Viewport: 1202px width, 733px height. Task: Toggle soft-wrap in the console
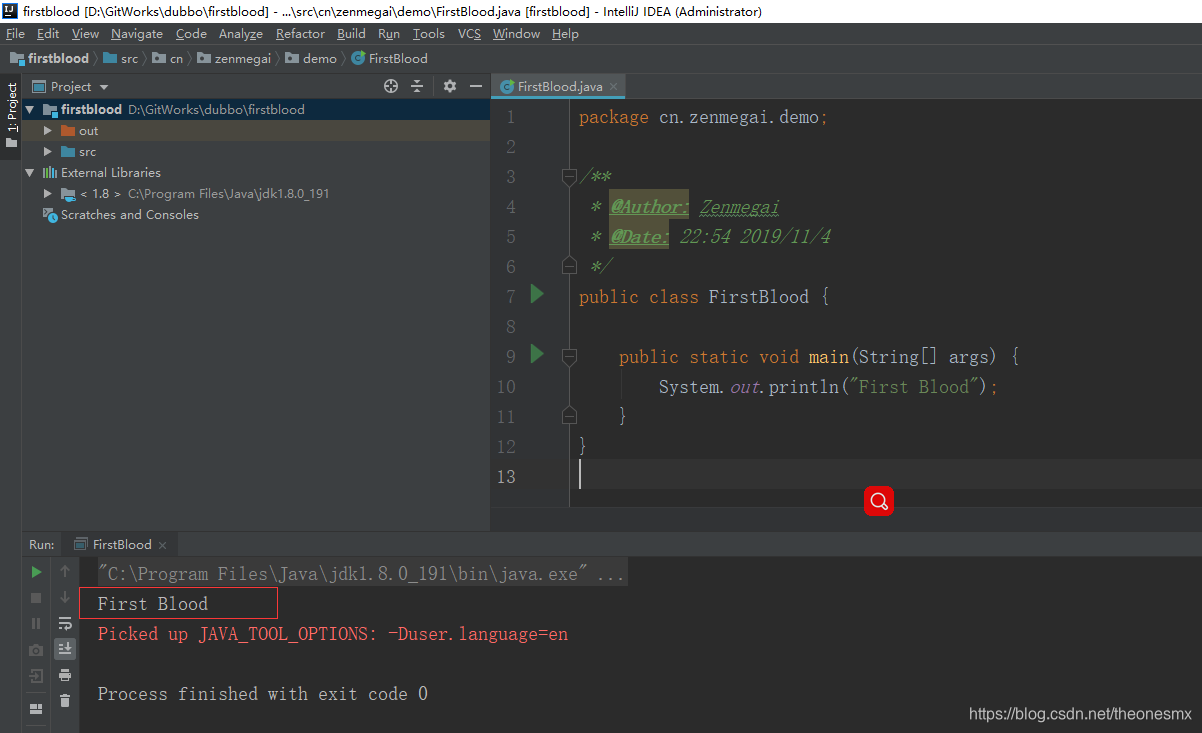(65, 624)
